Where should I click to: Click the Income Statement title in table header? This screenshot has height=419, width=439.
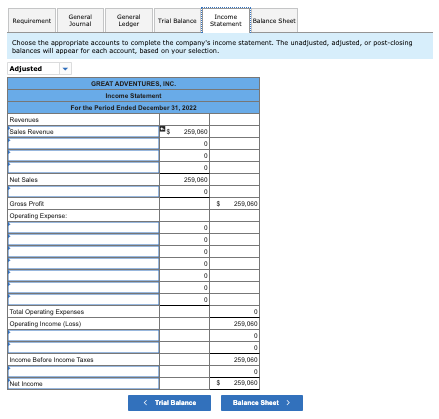(133, 96)
